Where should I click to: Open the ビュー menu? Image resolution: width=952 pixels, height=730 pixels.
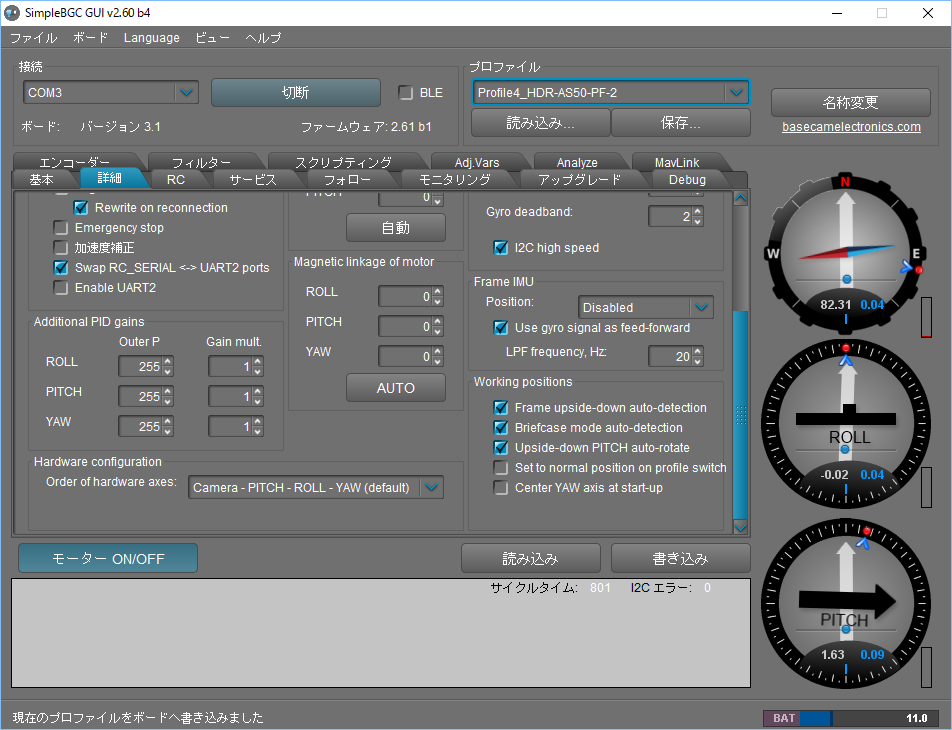(212, 38)
